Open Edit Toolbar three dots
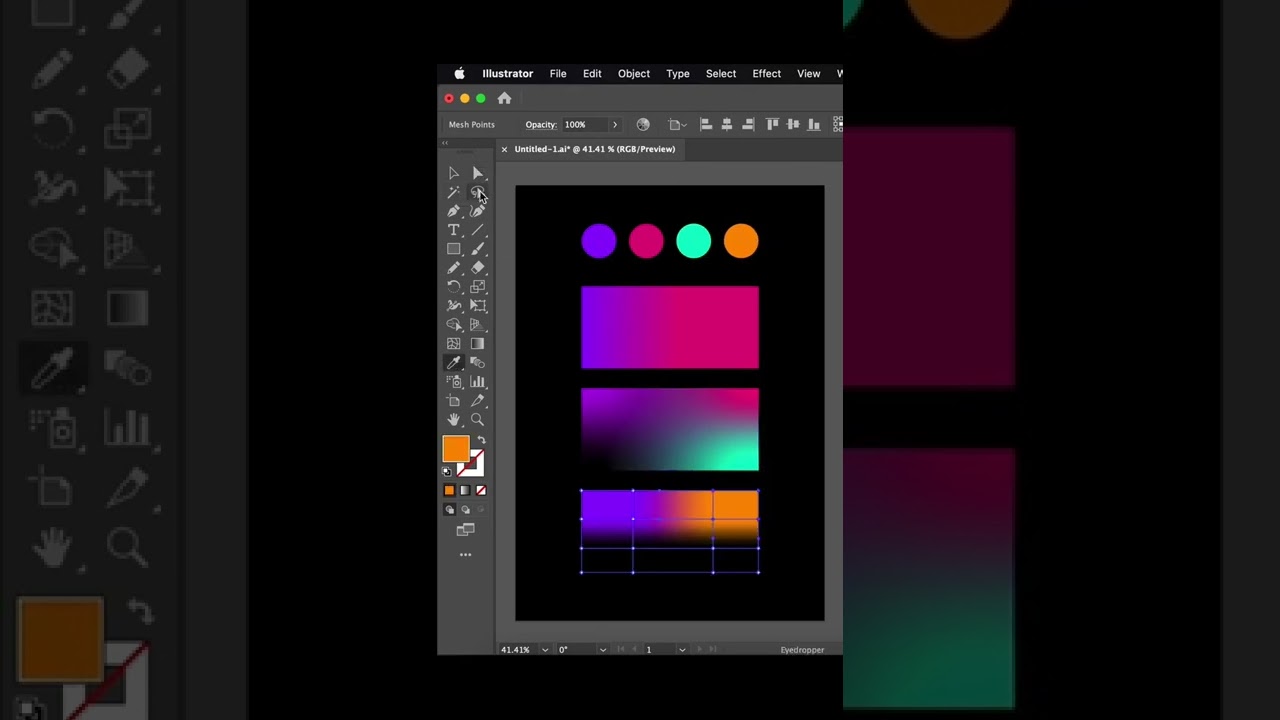Screen dimensions: 1280x720 [x=465, y=555]
